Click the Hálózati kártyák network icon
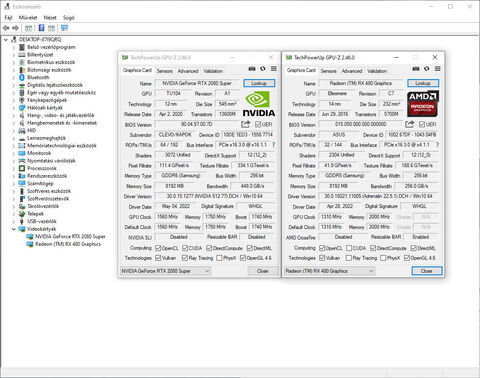This screenshot has height=378, width=480. (x=22, y=108)
